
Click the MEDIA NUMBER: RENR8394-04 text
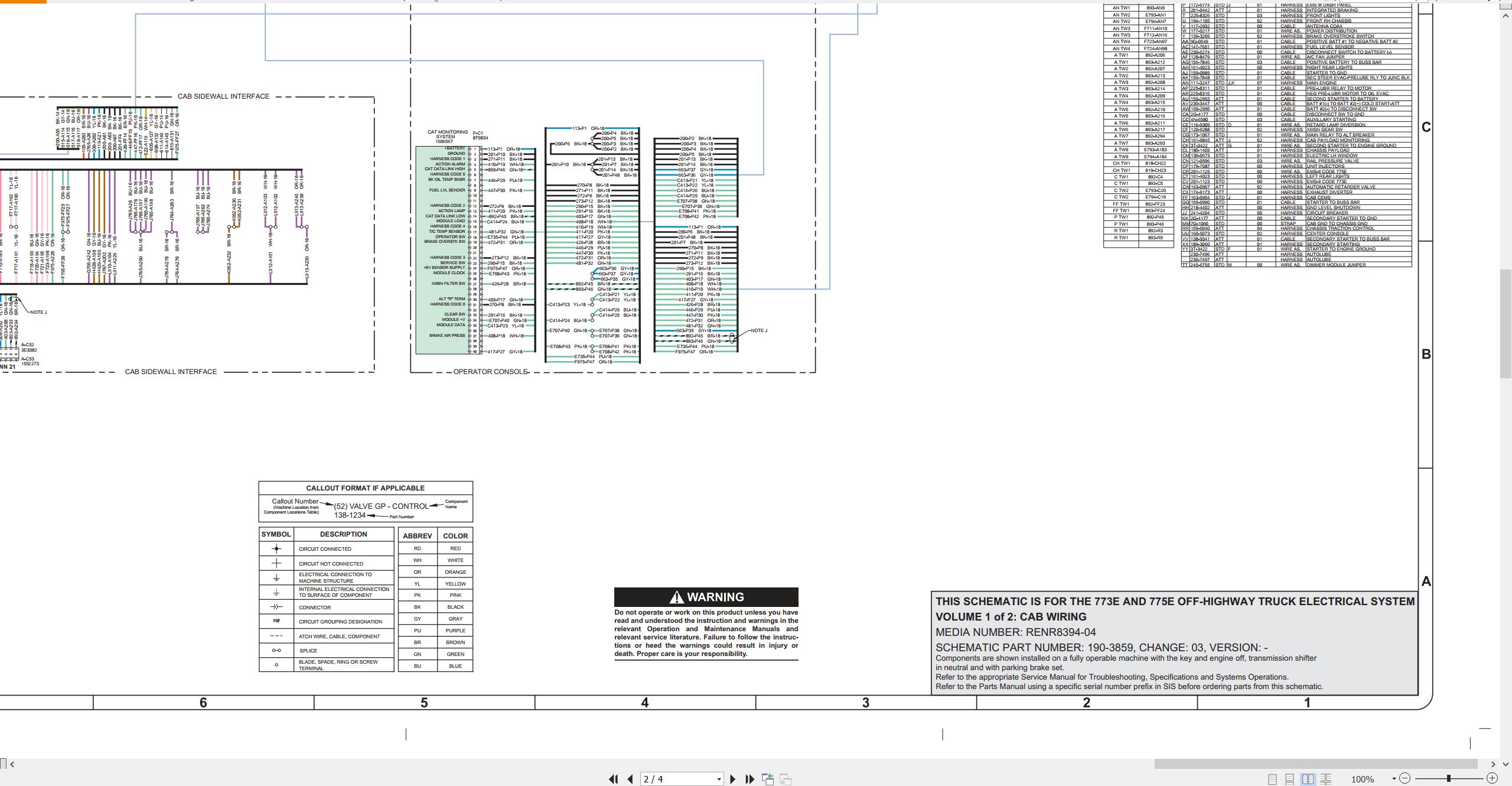coord(1015,632)
